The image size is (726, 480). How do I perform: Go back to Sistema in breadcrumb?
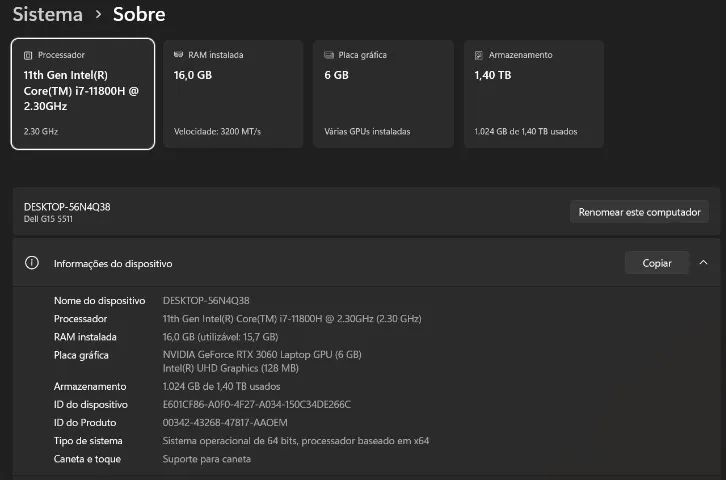click(48, 14)
